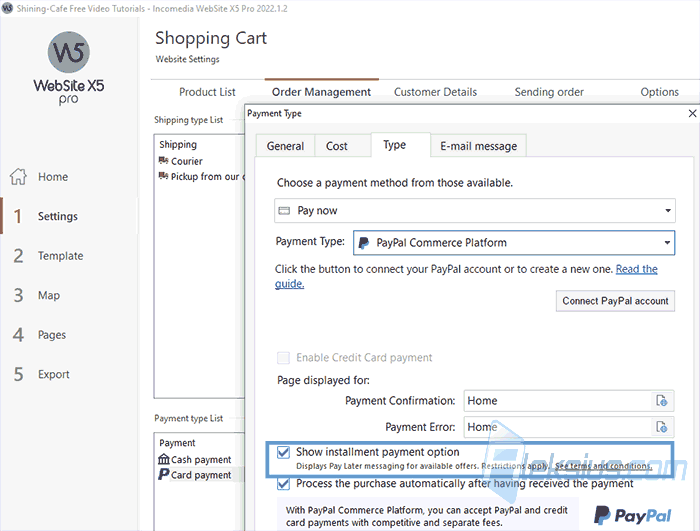Click the Payment Error Home field

(558, 427)
